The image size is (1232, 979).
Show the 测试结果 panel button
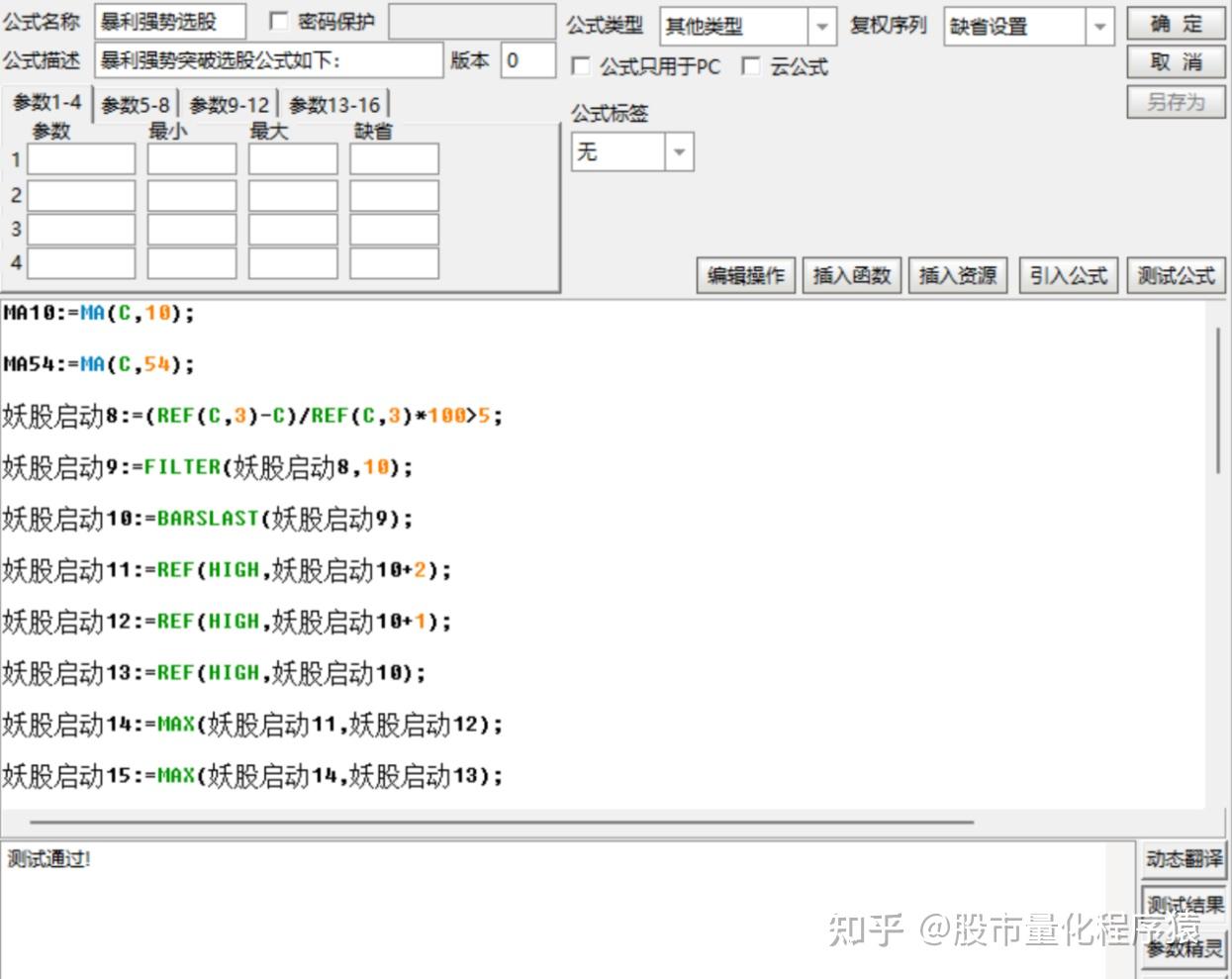click(x=1185, y=904)
